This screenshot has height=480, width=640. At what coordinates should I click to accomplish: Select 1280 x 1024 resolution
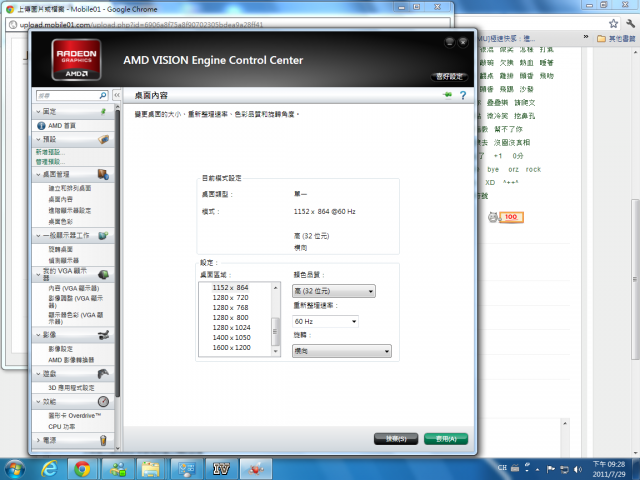tap(231, 328)
